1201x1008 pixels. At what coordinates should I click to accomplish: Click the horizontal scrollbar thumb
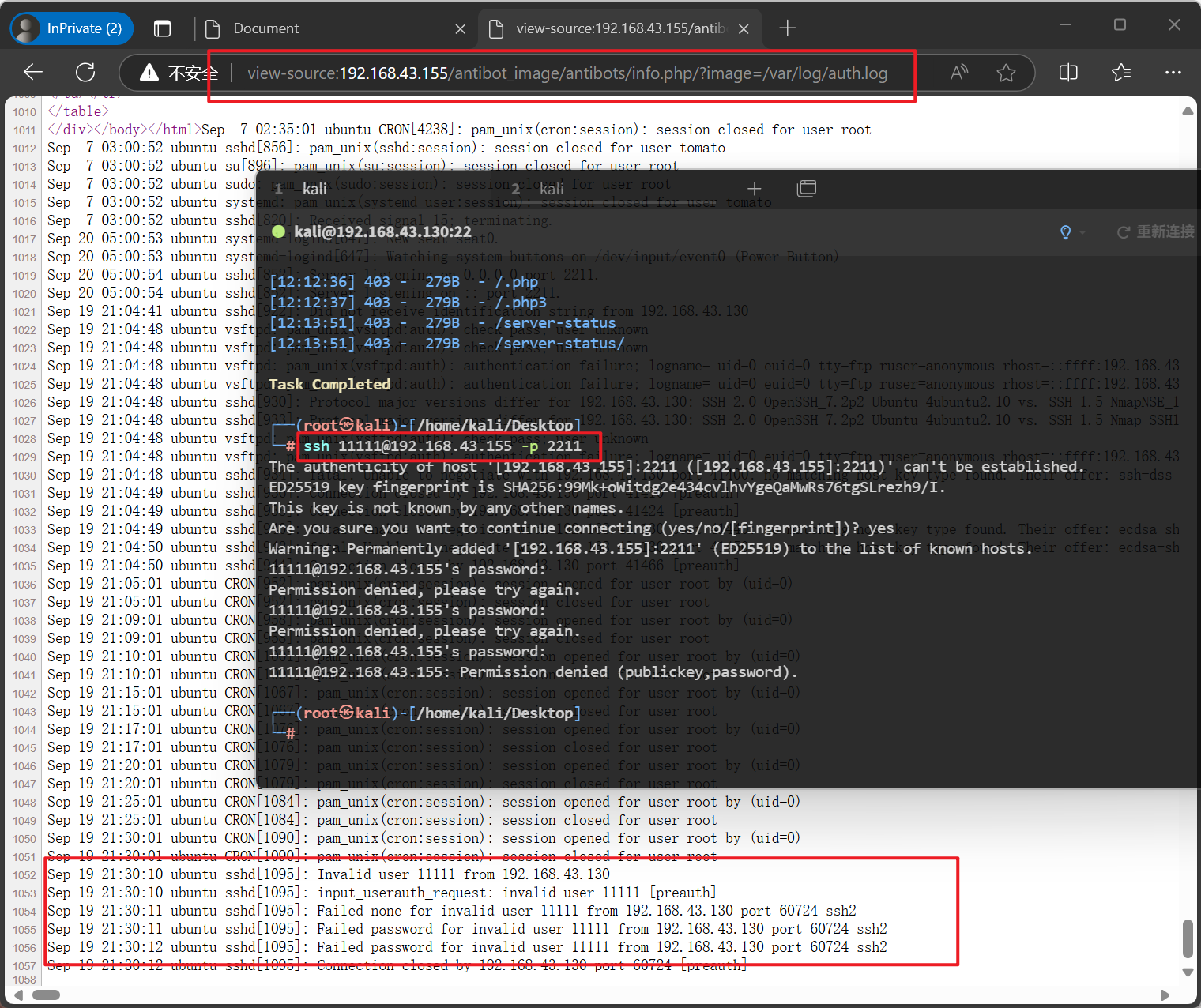pos(46,995)
